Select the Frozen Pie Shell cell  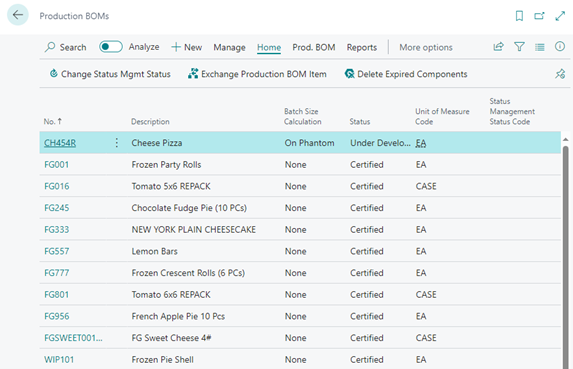(x=163, y=360)
